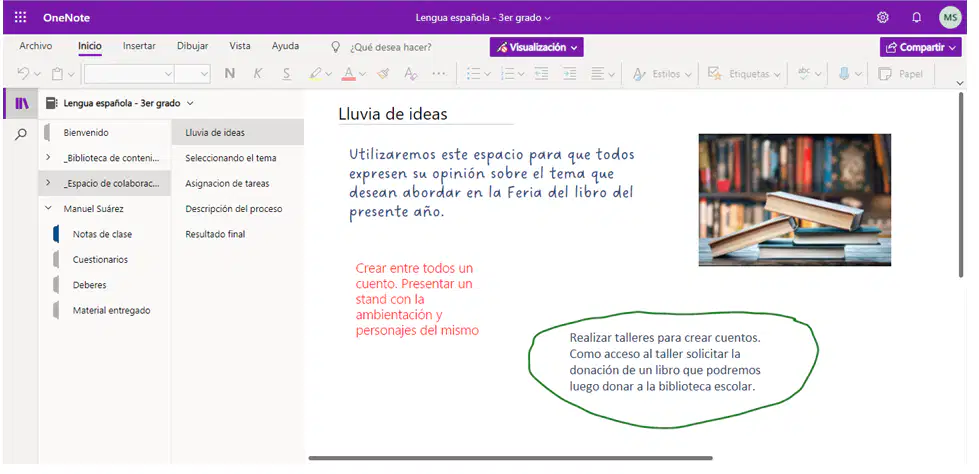Expand the _Espacio de colaboración section group
This screenshot has height=474, width=979.
[48, 184]
